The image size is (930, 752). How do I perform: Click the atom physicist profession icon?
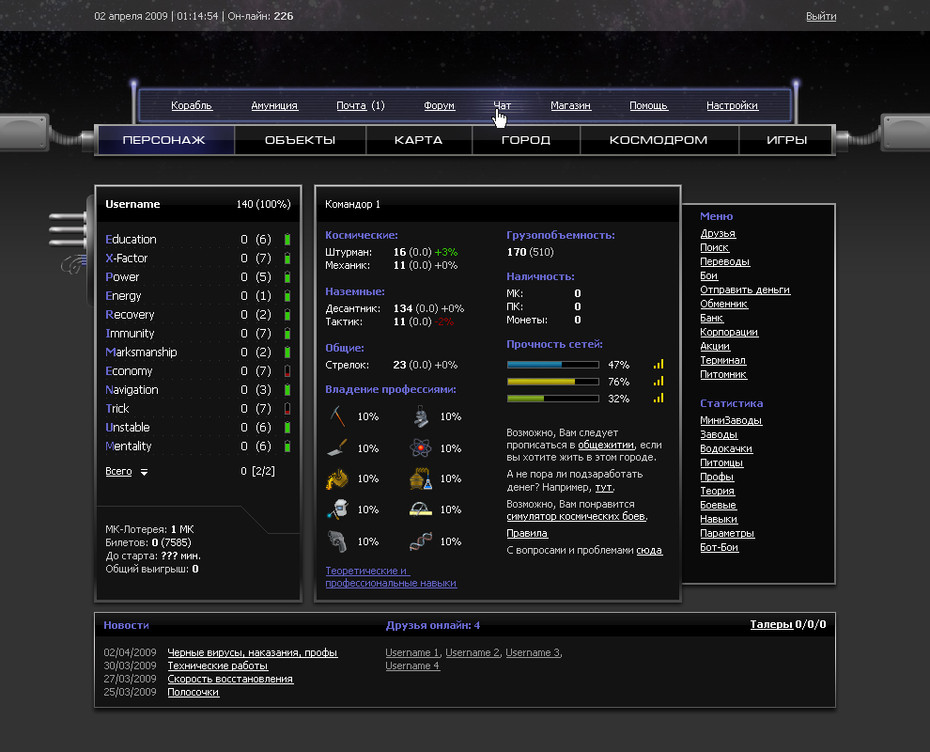(x=421, y=448)
